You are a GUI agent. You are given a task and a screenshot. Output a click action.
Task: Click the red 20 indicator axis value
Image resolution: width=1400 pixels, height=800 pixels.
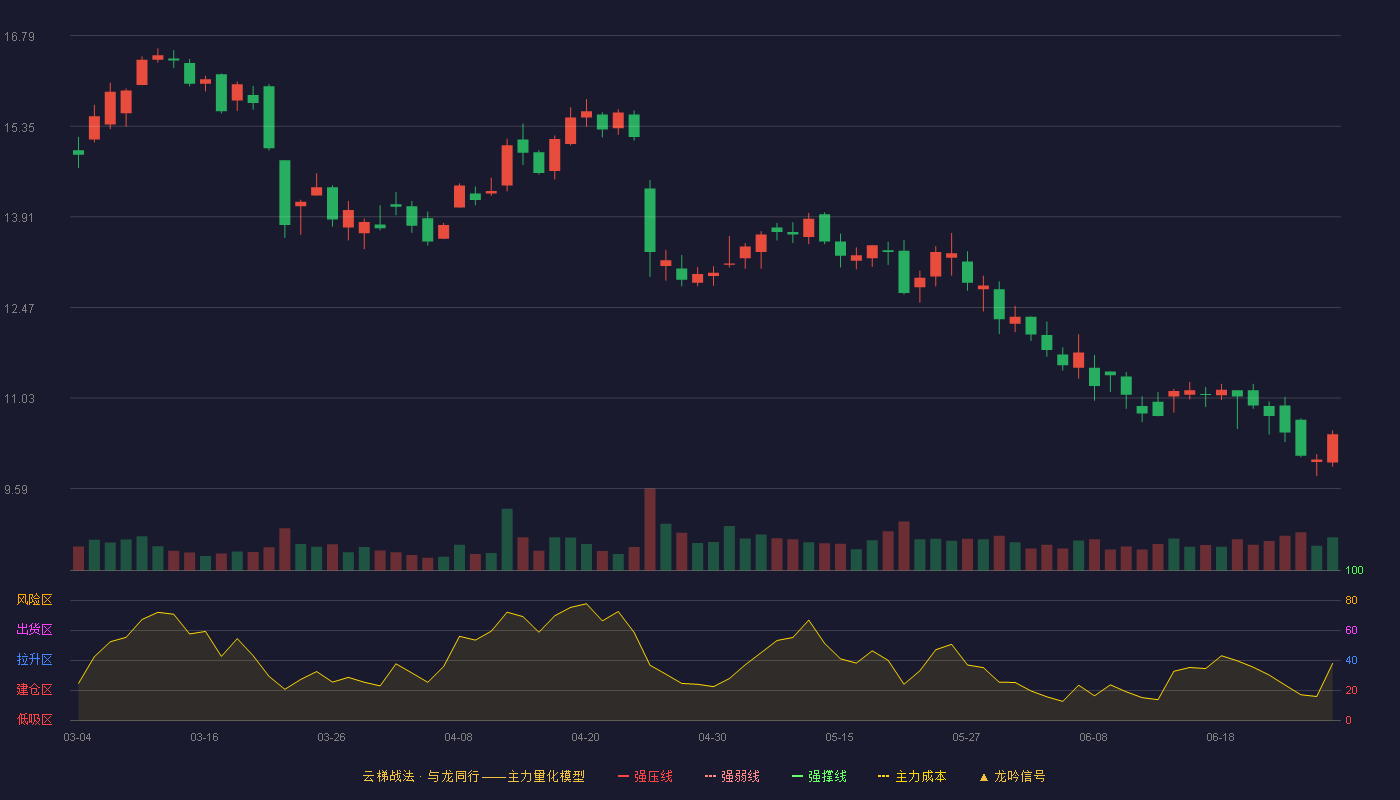point(1351,691)
